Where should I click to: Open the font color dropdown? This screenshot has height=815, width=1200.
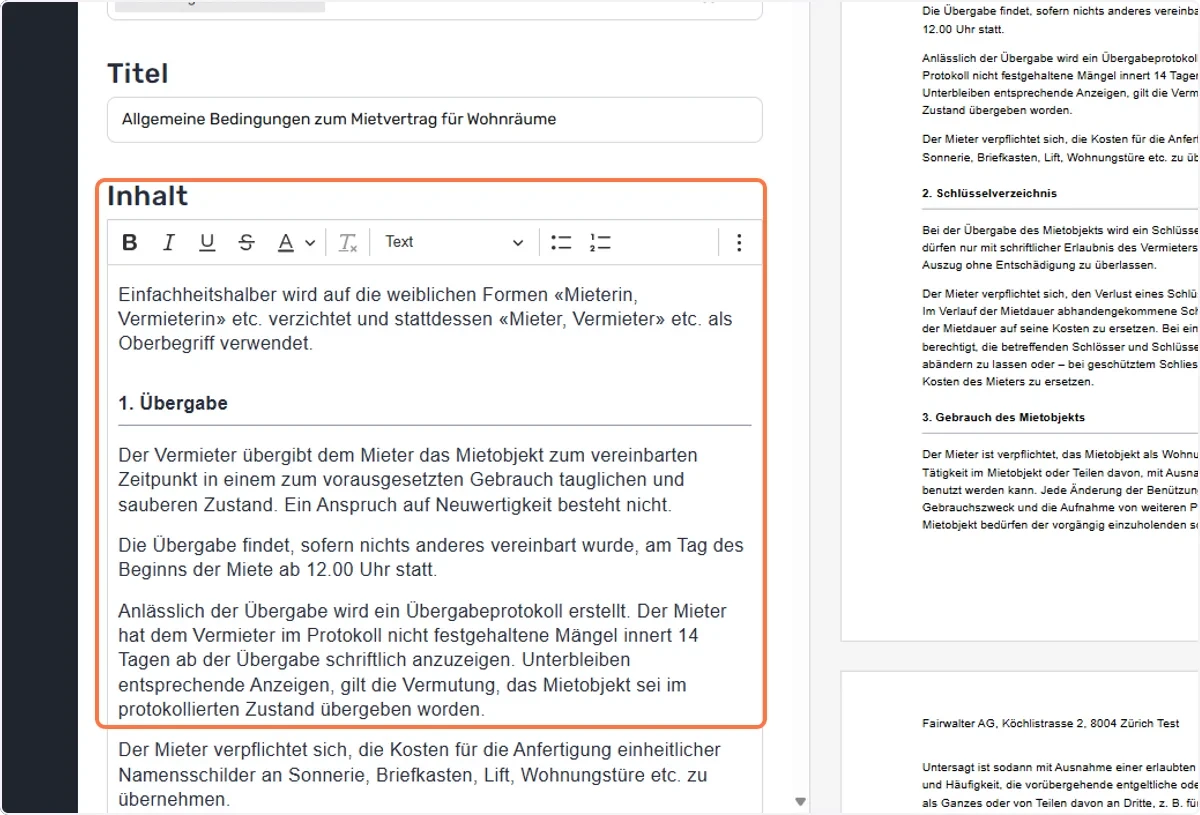coord(296,242)
